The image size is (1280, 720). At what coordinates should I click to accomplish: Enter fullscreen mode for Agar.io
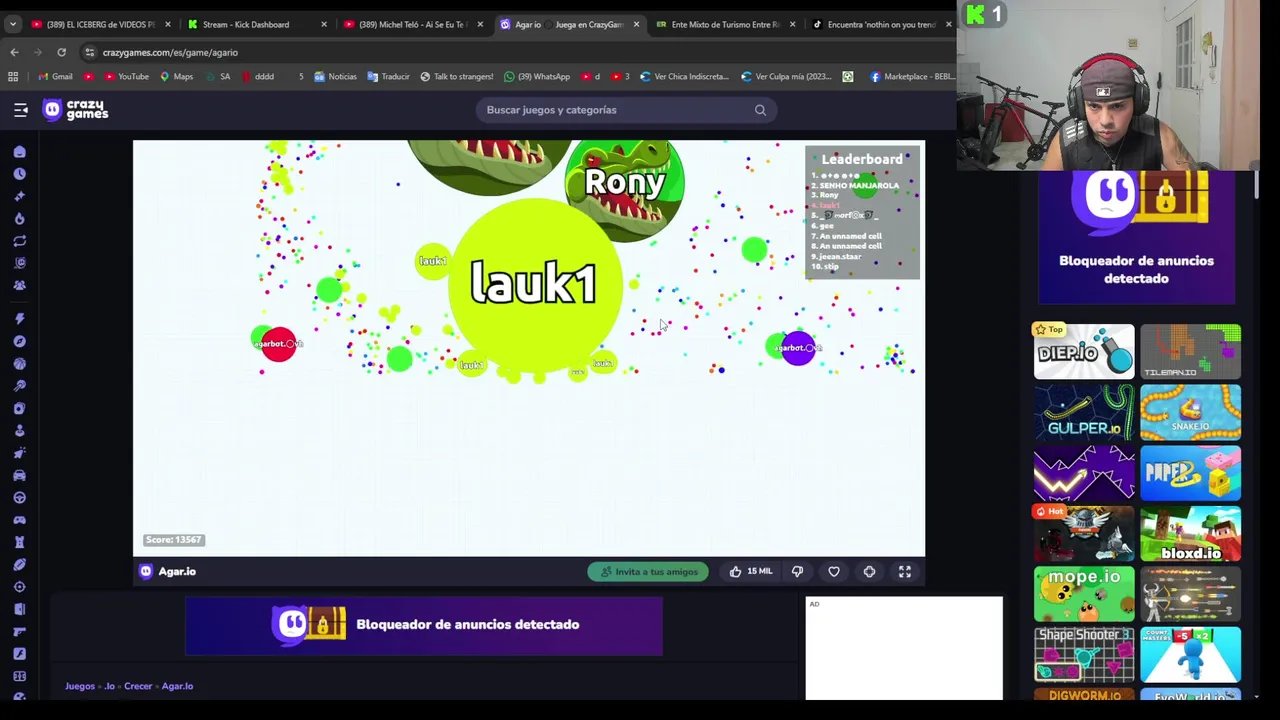[x=904, y=572]
